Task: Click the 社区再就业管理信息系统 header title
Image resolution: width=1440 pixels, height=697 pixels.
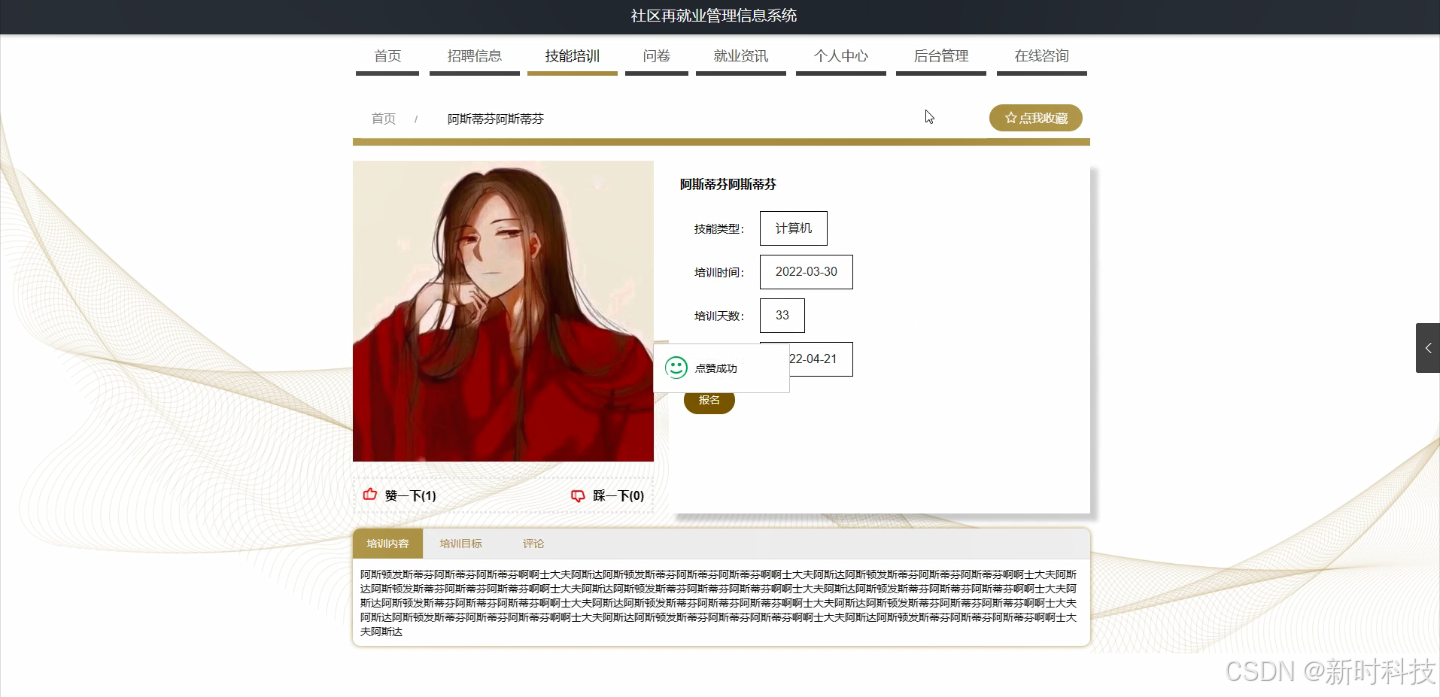Action: pos(714,16)
